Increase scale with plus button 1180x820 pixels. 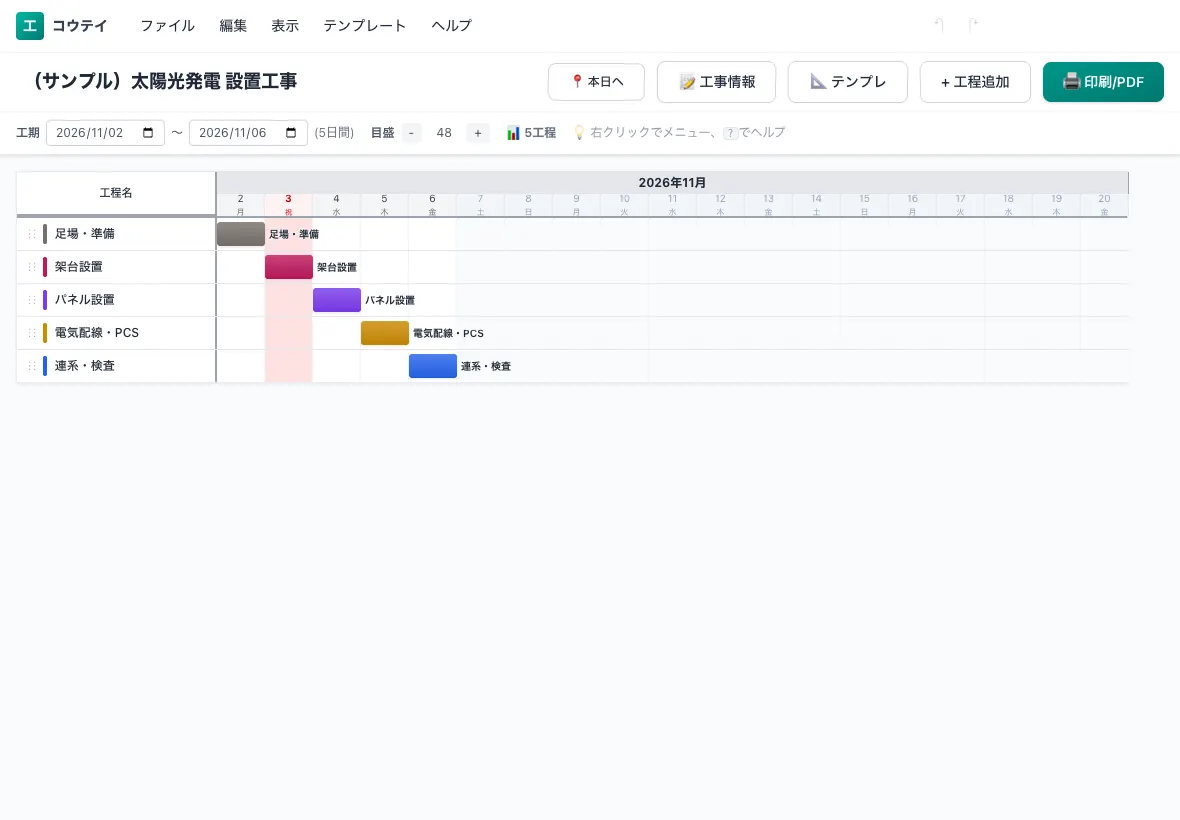click(478, 133)
